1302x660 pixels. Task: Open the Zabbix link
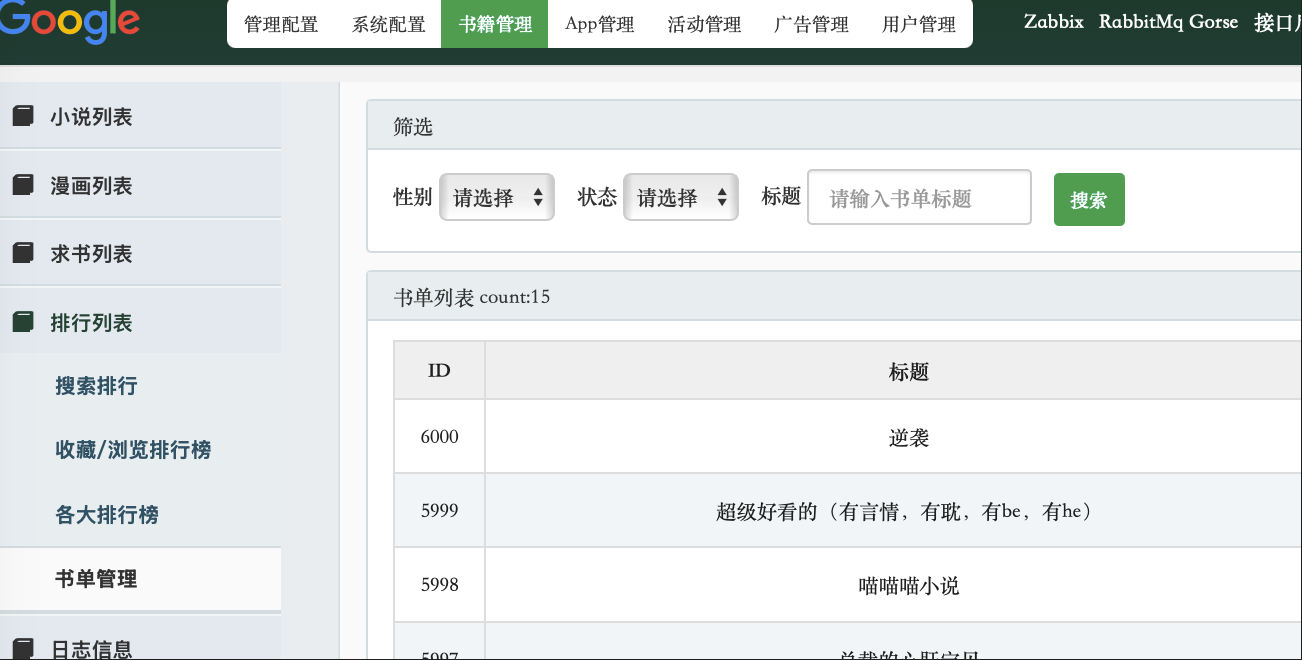pos(1054,22)
